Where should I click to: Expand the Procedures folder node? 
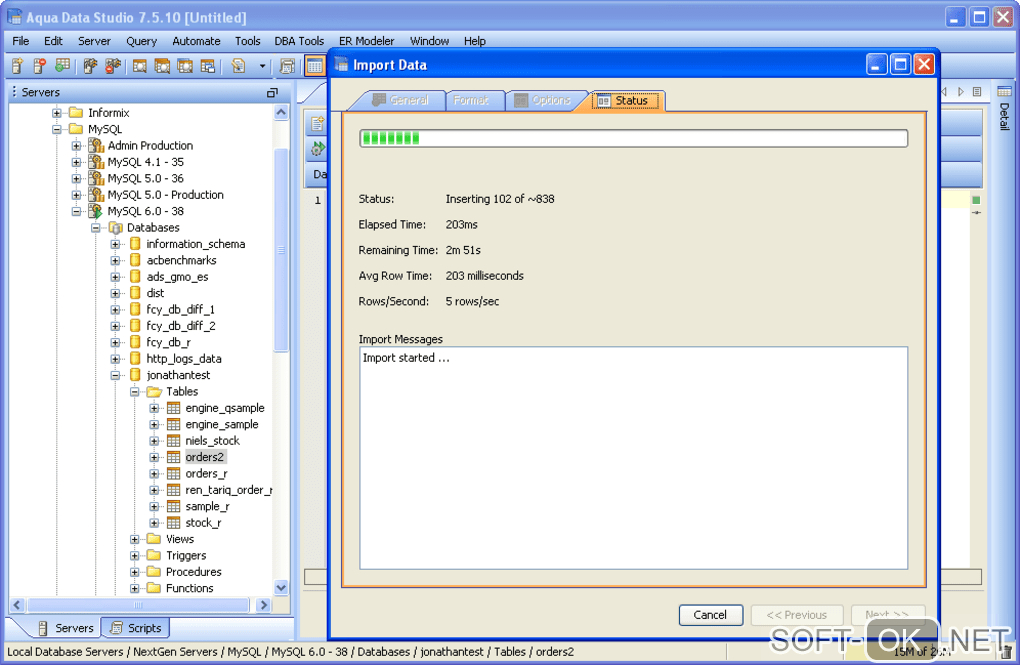click(x=135, y=572)
